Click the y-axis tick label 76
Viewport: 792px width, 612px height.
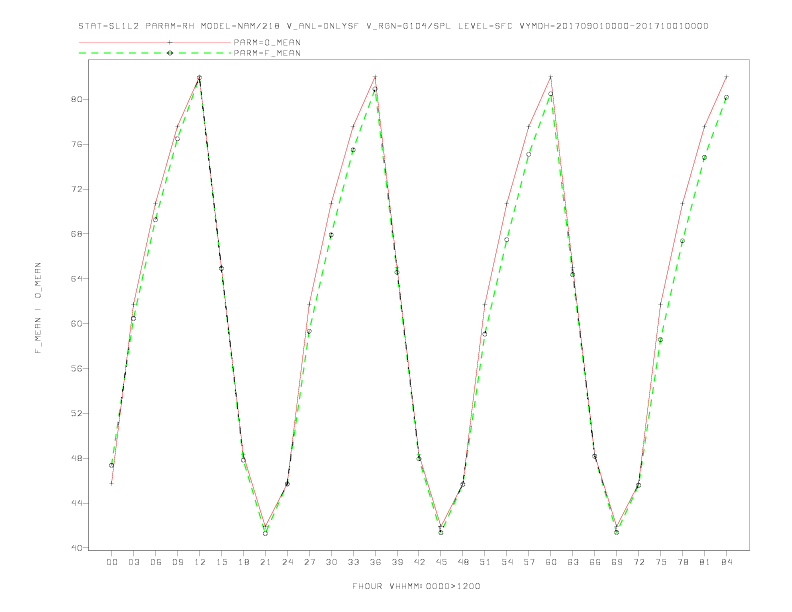click(76, 144)
